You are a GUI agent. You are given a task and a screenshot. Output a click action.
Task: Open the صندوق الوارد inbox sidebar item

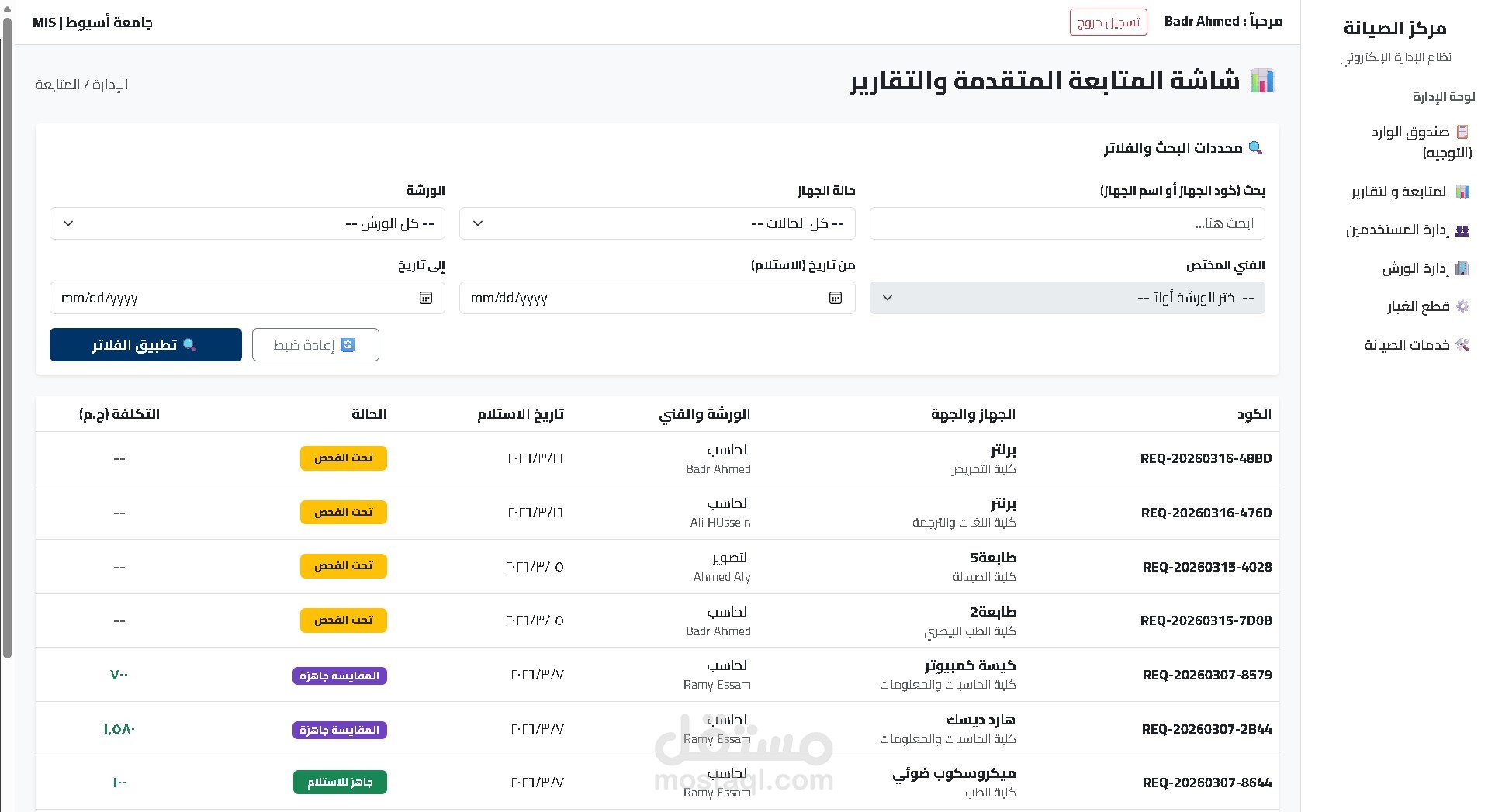(x=1421, y=142)
